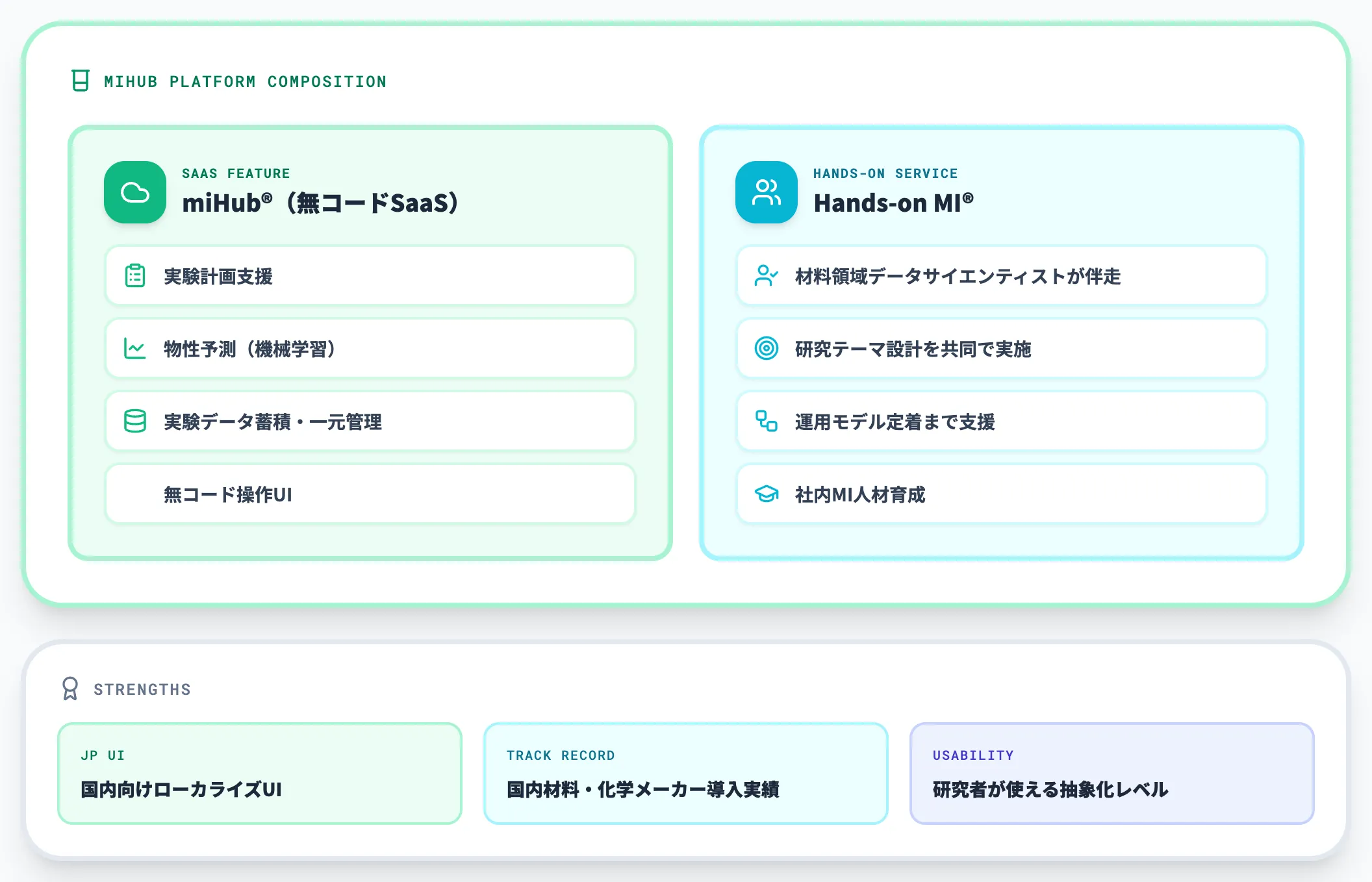This screenshot has width=1372, height=882.
Task: Select the 物性予測（機械学習） feature row
Action: (370, 349)
